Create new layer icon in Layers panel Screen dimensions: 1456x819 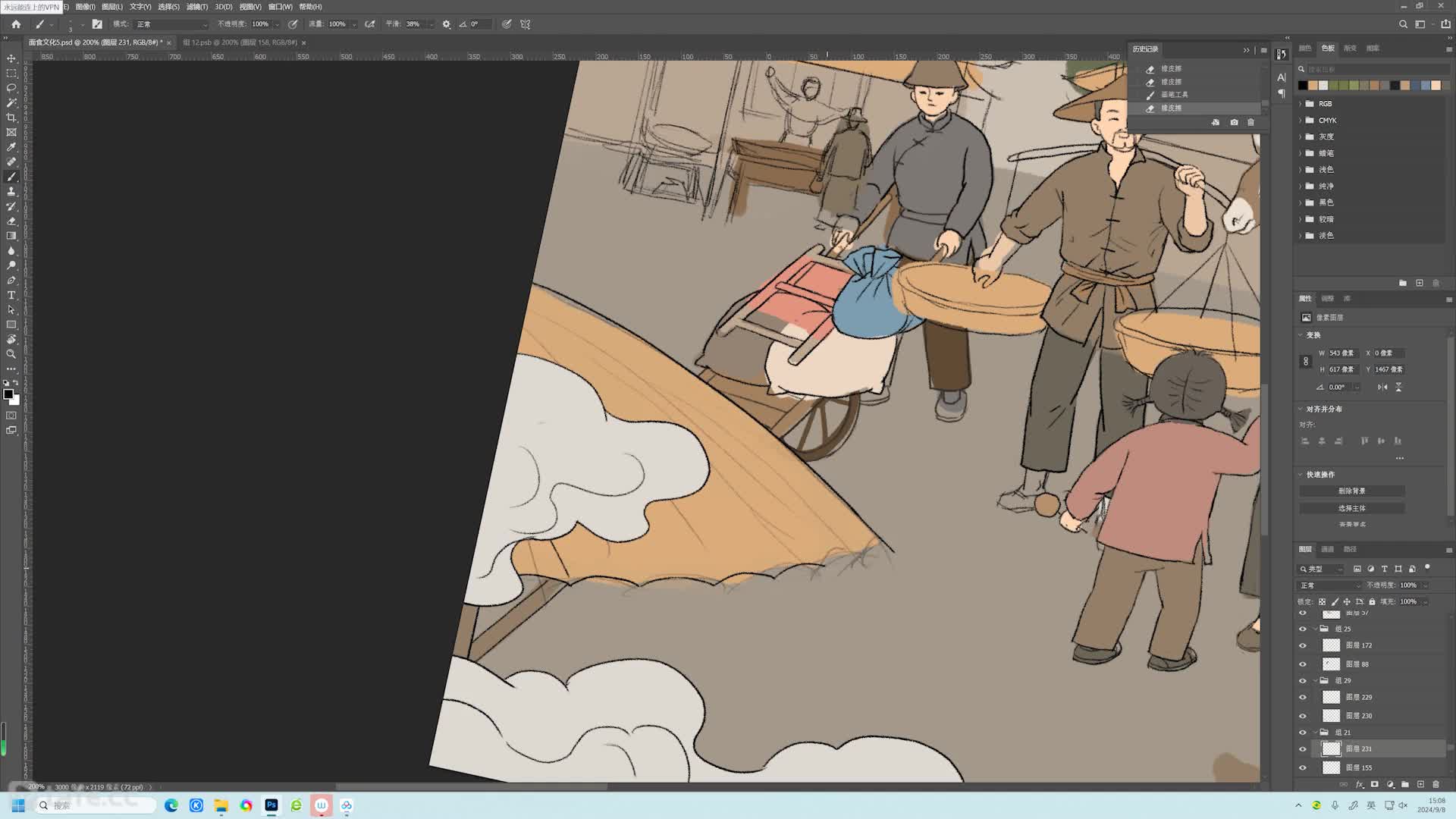point(1420,785)
